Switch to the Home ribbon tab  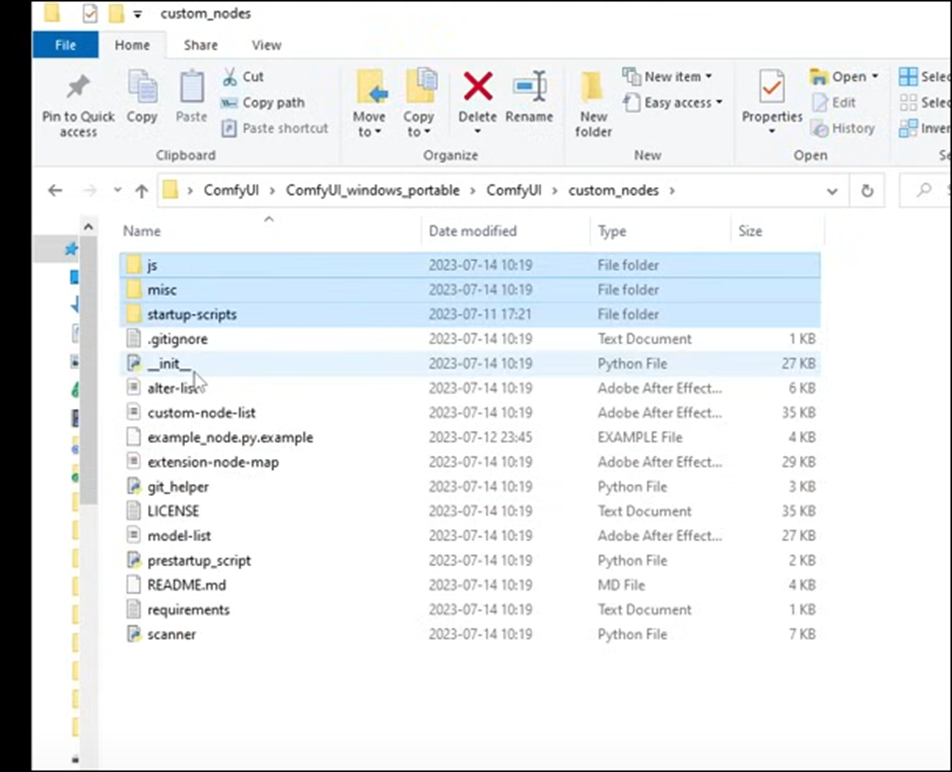132,45
